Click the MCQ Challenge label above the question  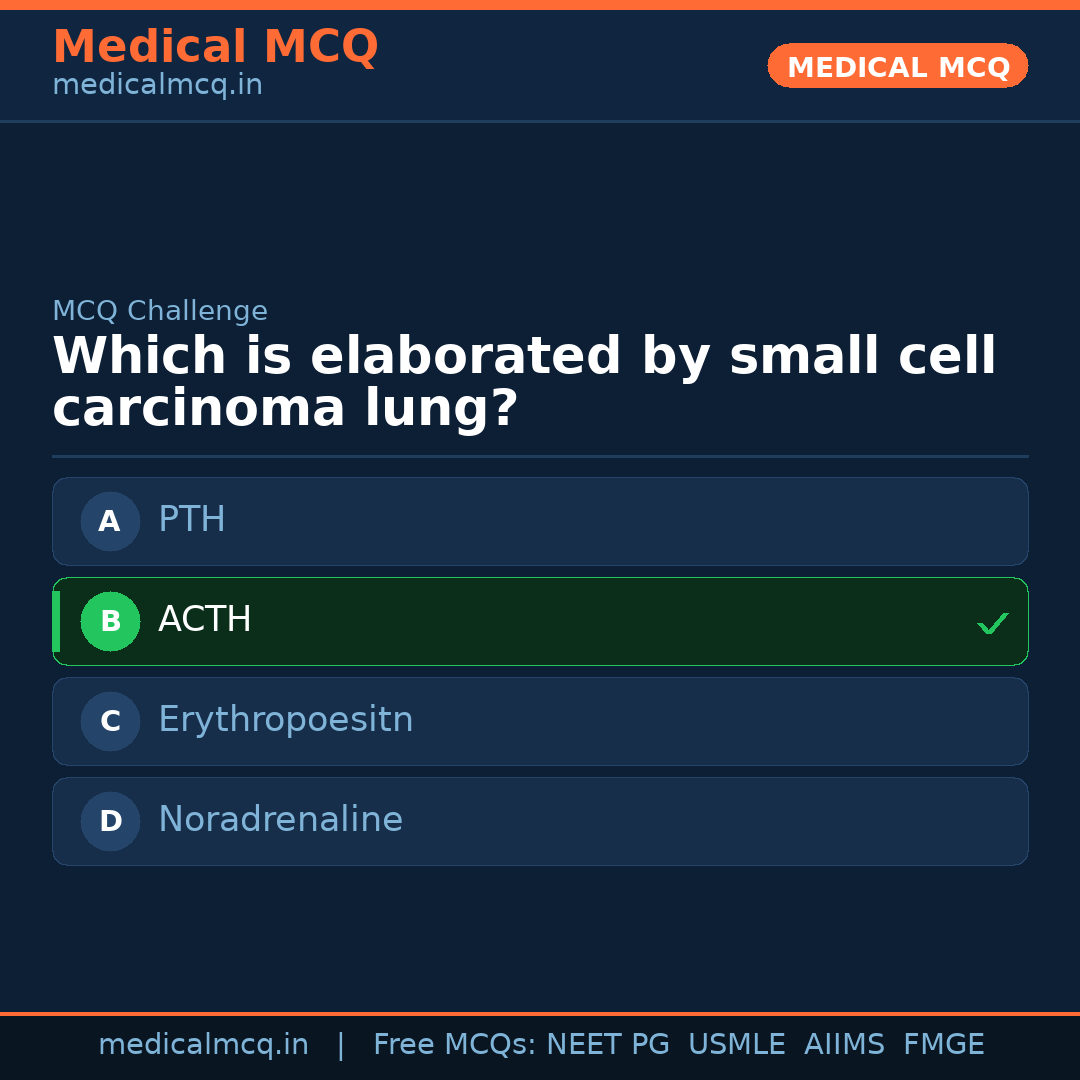point(160,311)
